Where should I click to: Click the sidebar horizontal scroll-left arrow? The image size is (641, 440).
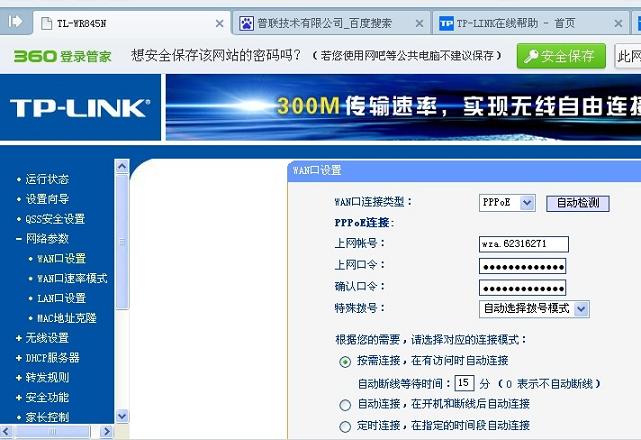click(6, 431)
